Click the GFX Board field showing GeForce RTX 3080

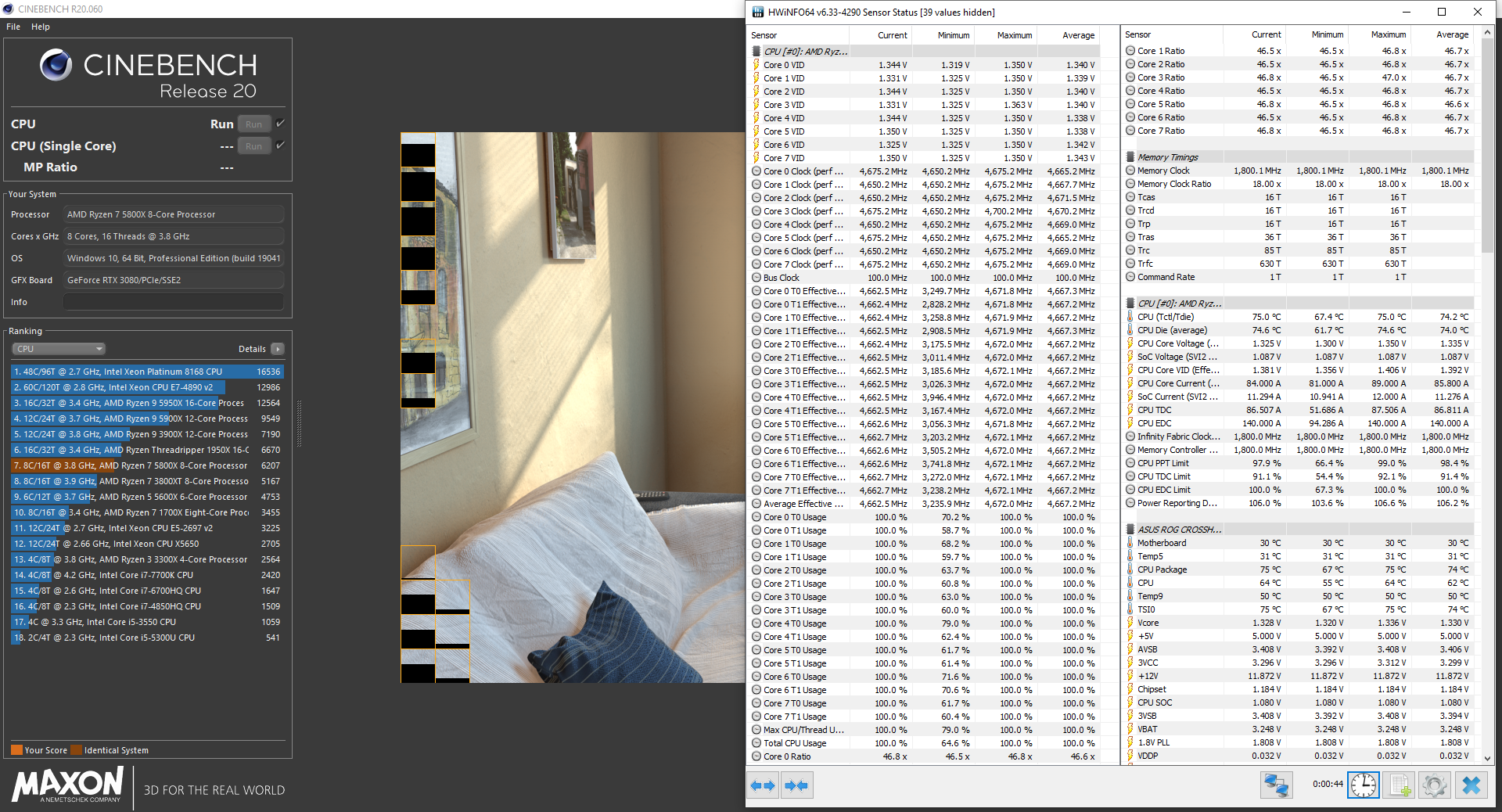(x=174, y=280)
